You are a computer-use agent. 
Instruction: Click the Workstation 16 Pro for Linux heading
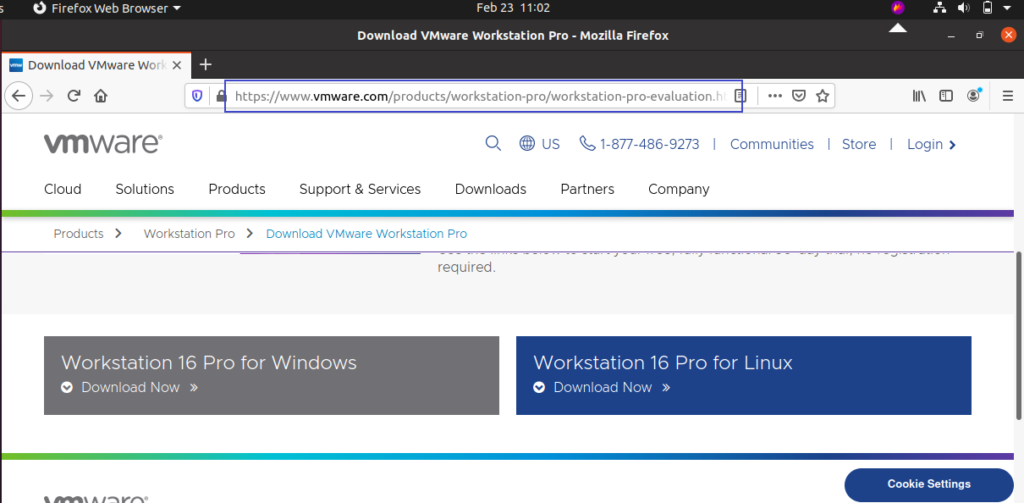(x=663, y=363)
